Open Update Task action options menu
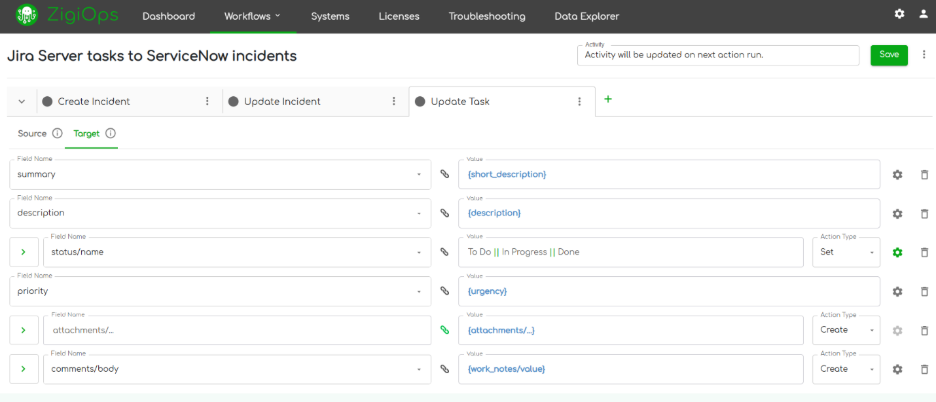The width and height of the screenshot is (936, 402). [x=579, y=102]
